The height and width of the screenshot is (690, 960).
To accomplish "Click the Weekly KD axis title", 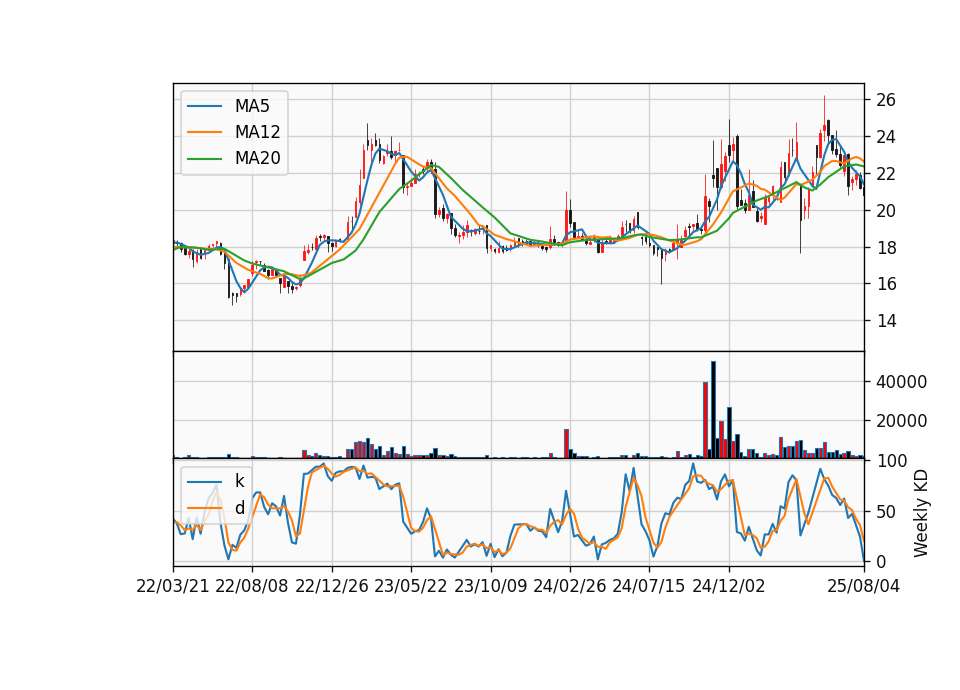I will click(921, 513).
